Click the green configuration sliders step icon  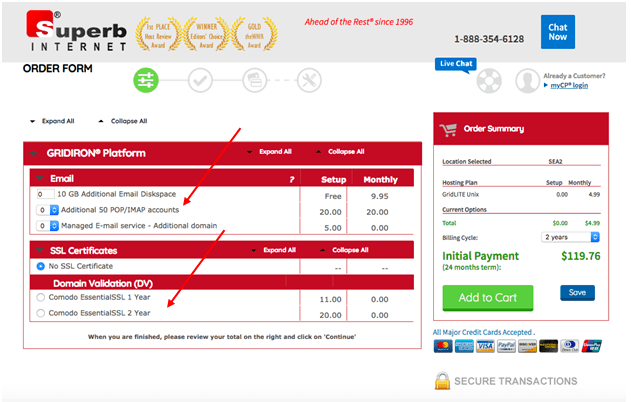146,80
